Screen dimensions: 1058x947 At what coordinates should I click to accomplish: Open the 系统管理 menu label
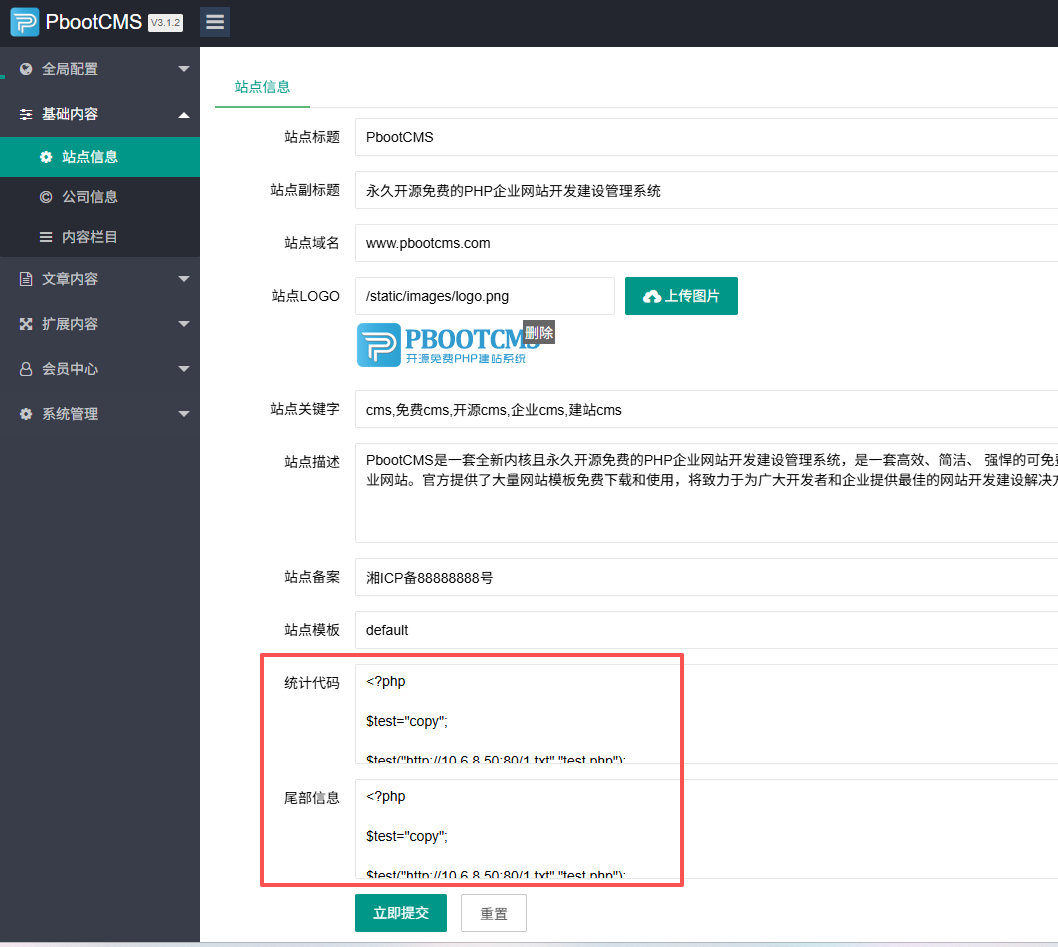pyautogui.click(x=69, y=414)
